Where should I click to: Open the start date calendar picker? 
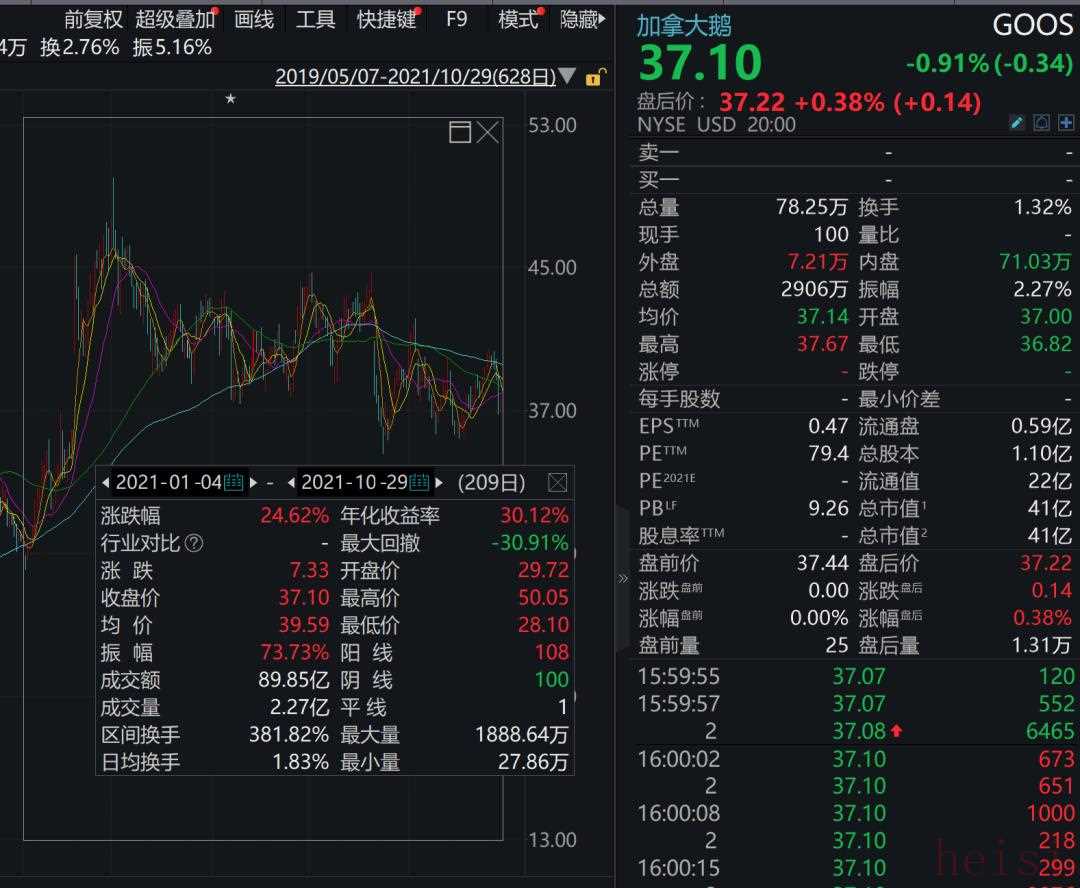[x=234, y=482]
